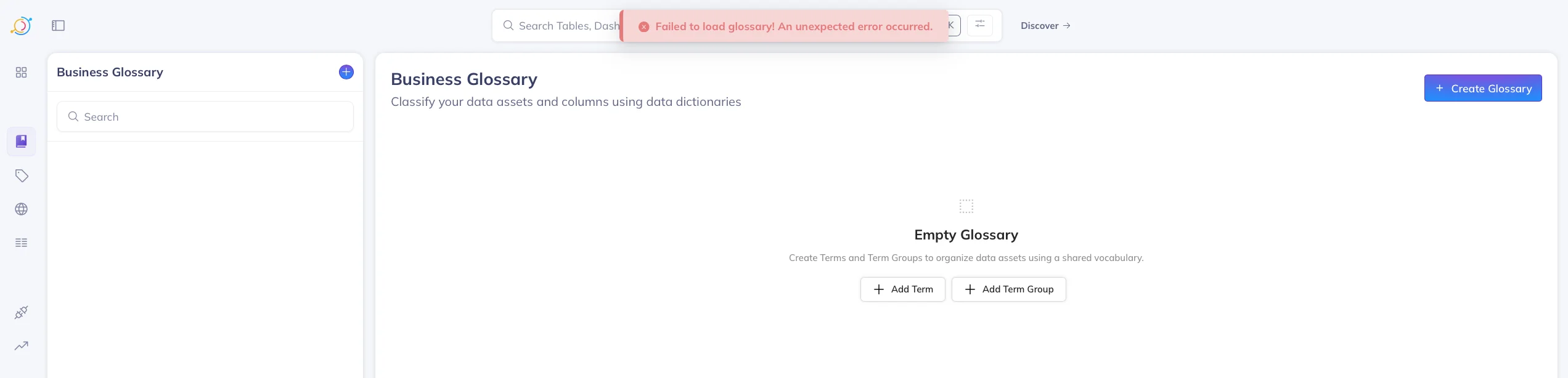Select the Tags classification icon
Image resolution: width=1568 pixels, height=378 pixels.
tap(21, 175)
